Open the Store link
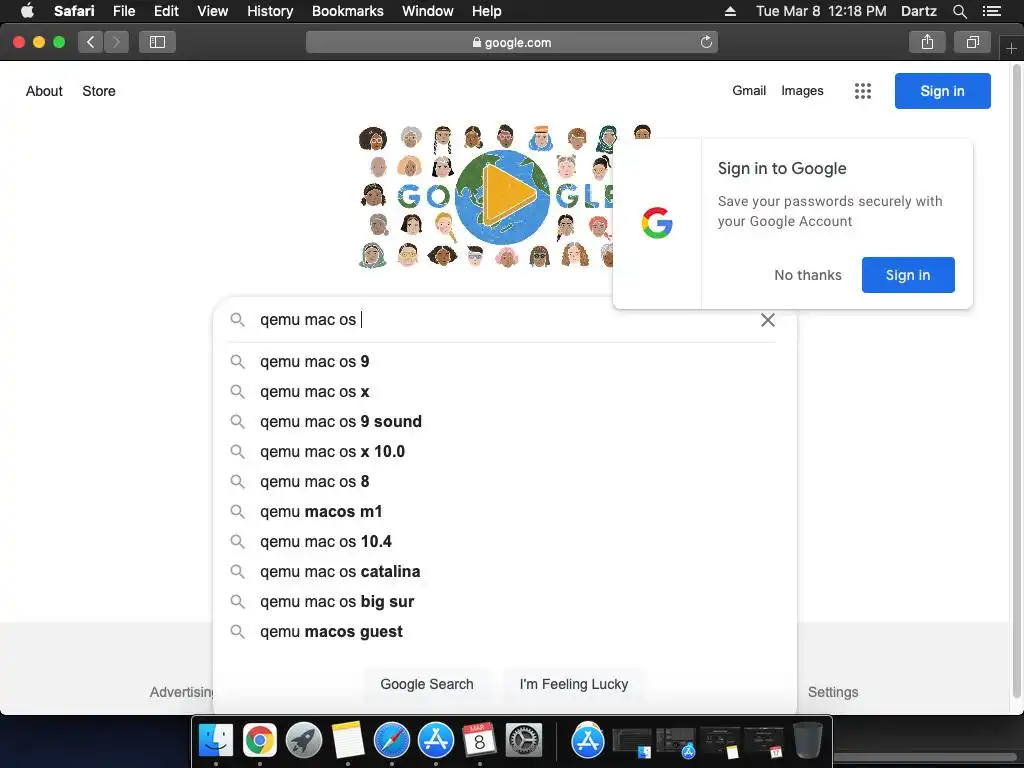 pyautogui.click(x=99, y=91)
